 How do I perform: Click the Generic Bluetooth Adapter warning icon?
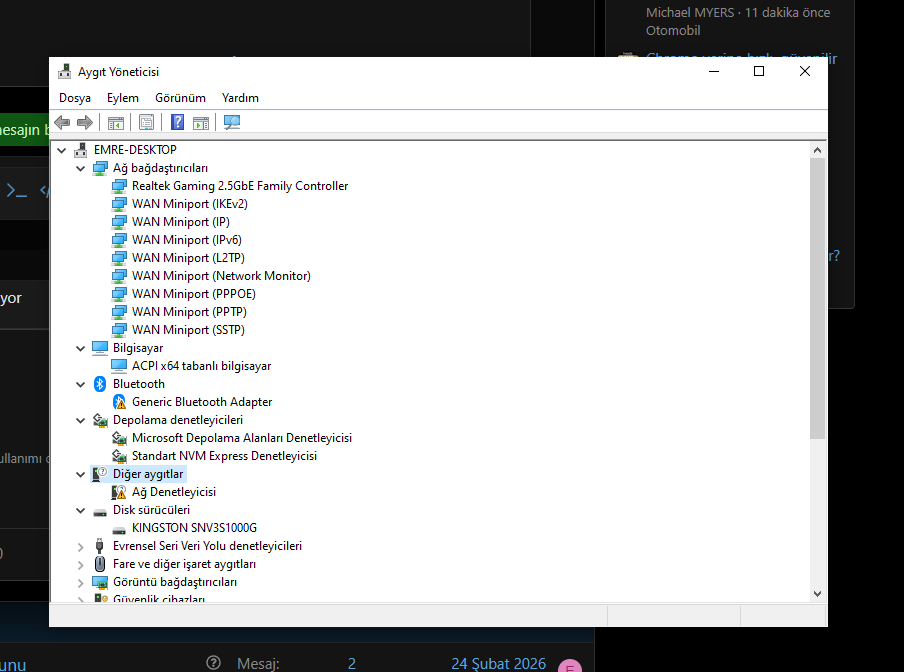point(119,402)
